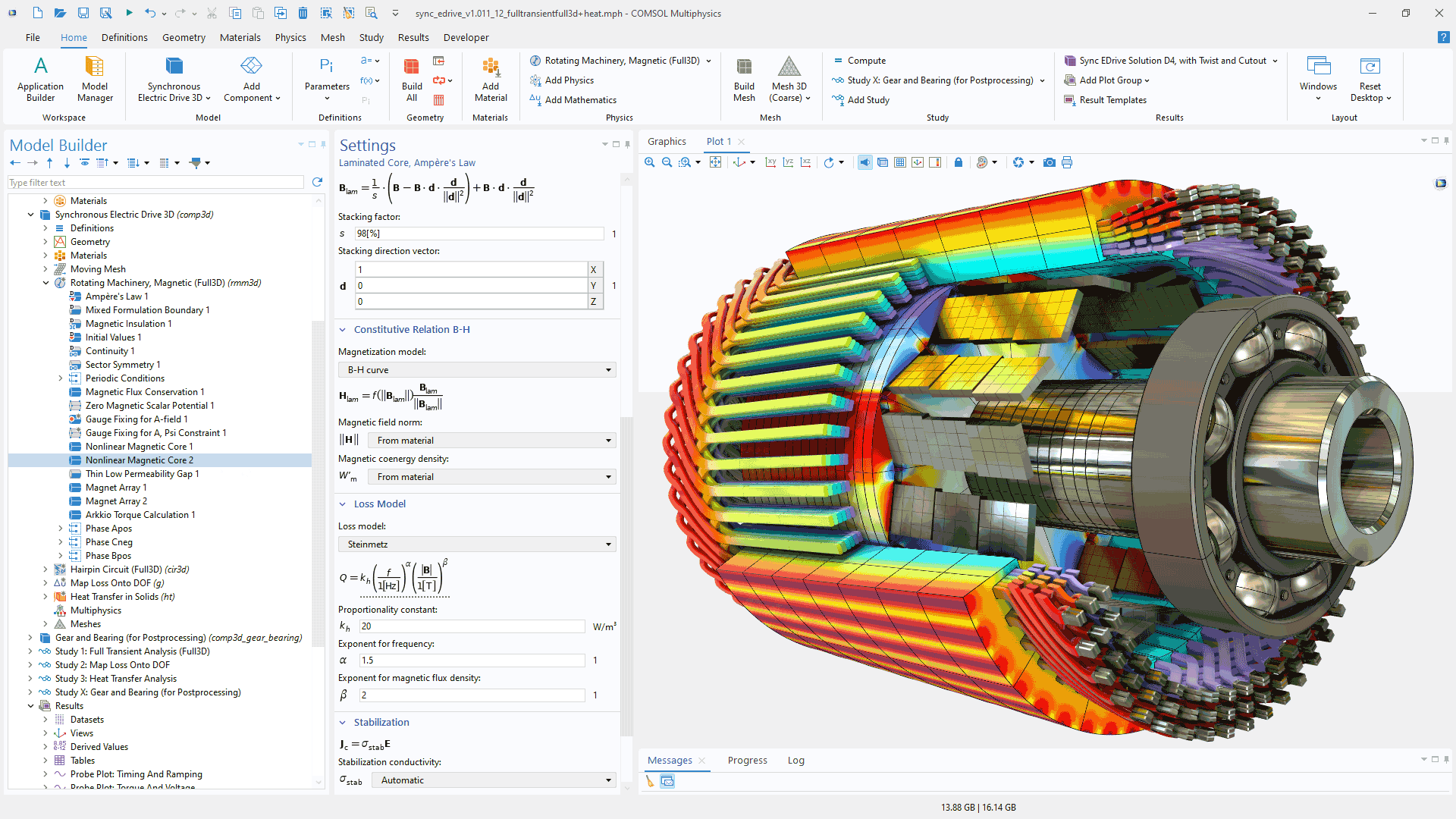
Task: Create a new model file
Action: (x=37, y=13)
